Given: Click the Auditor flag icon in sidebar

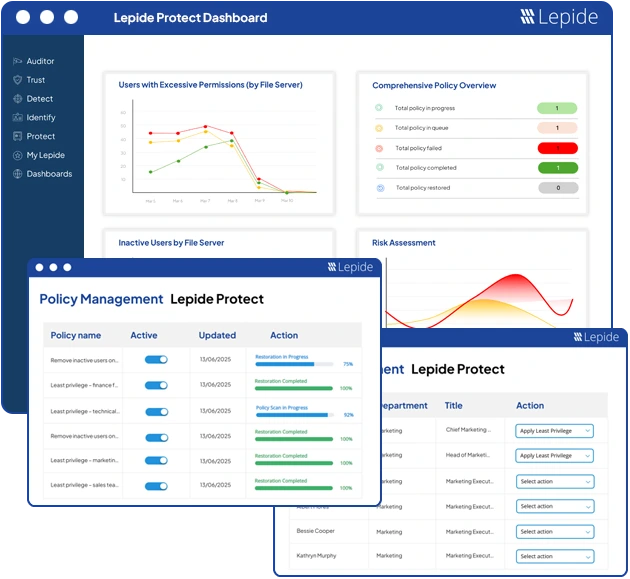Looking at the screenshot, I should coord(17,61).
